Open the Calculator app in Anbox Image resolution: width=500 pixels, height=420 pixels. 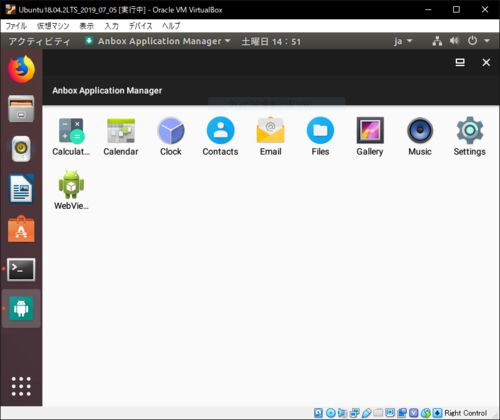click(x=71, y=137)
